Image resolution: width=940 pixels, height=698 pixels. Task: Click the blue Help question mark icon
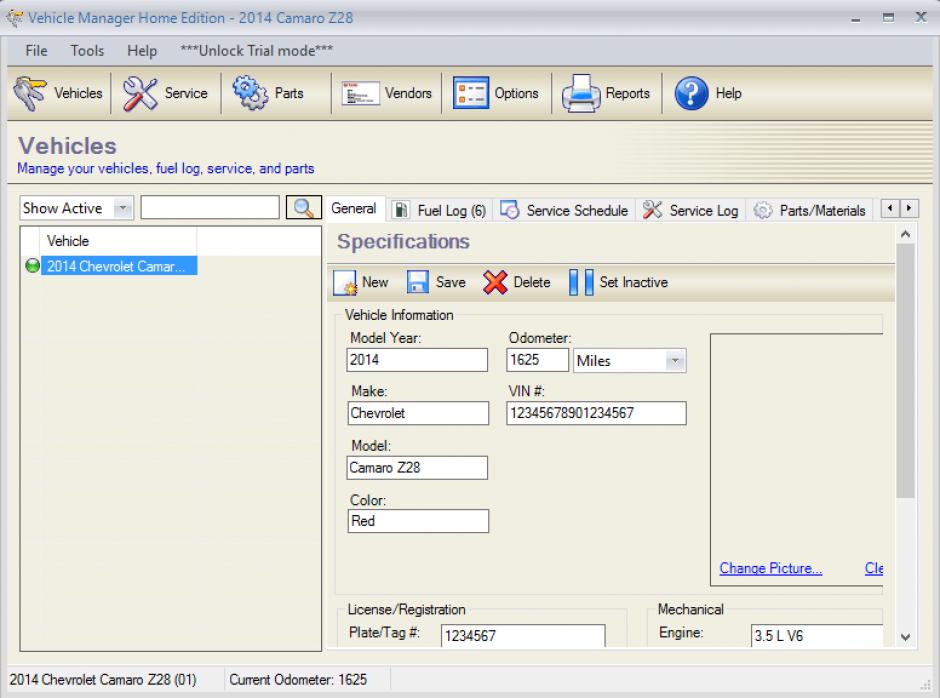(x=691, y=93)
